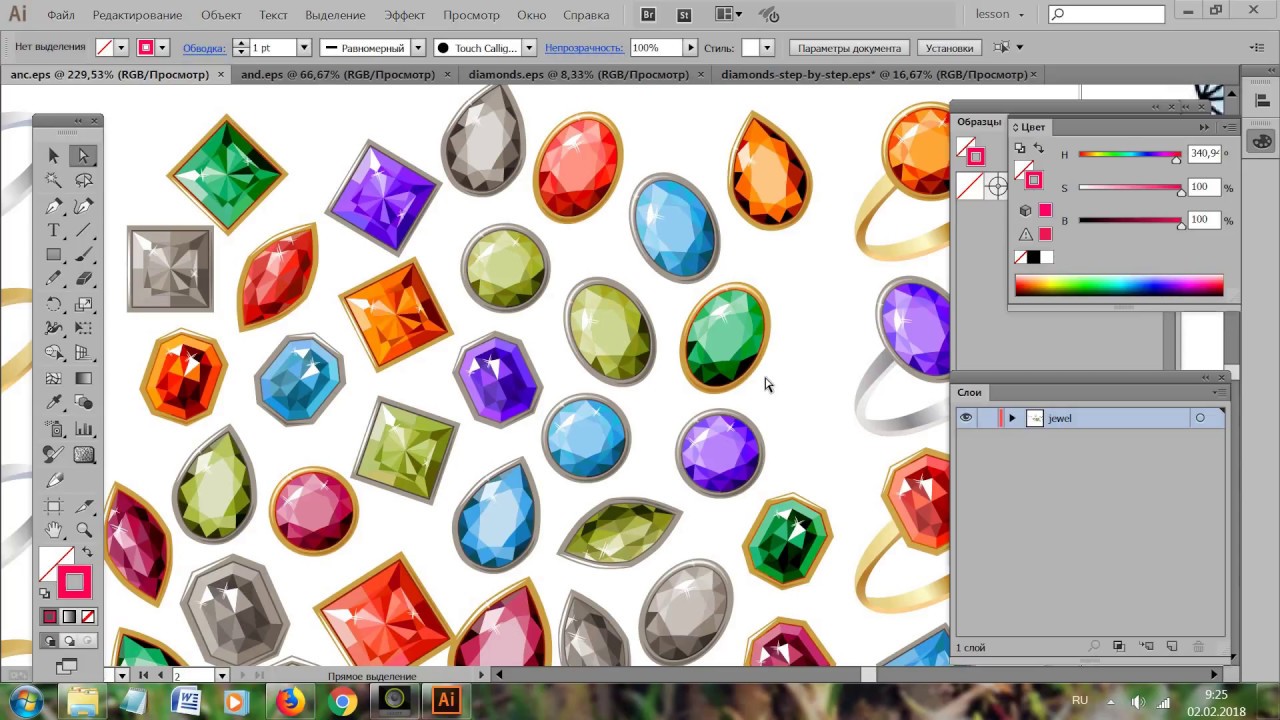Select the Type tool

[54, 230]
